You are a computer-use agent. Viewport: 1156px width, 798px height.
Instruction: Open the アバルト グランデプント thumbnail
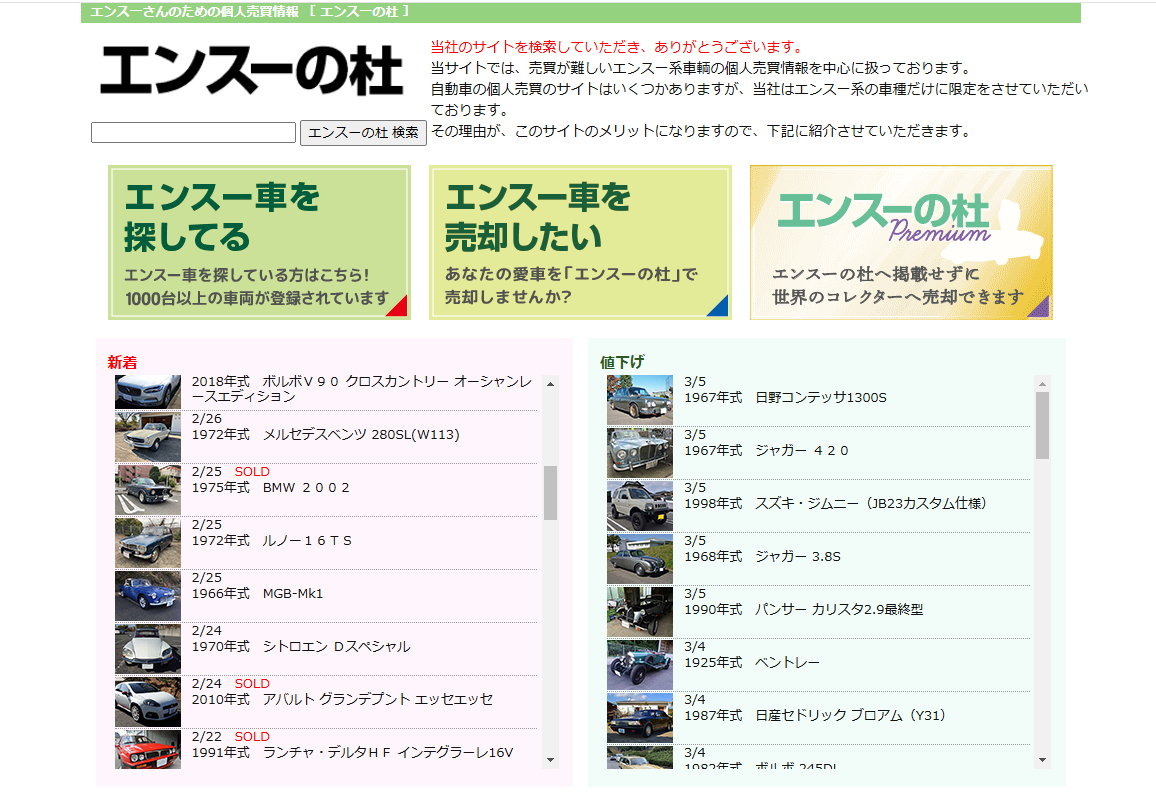pos(147,703)
